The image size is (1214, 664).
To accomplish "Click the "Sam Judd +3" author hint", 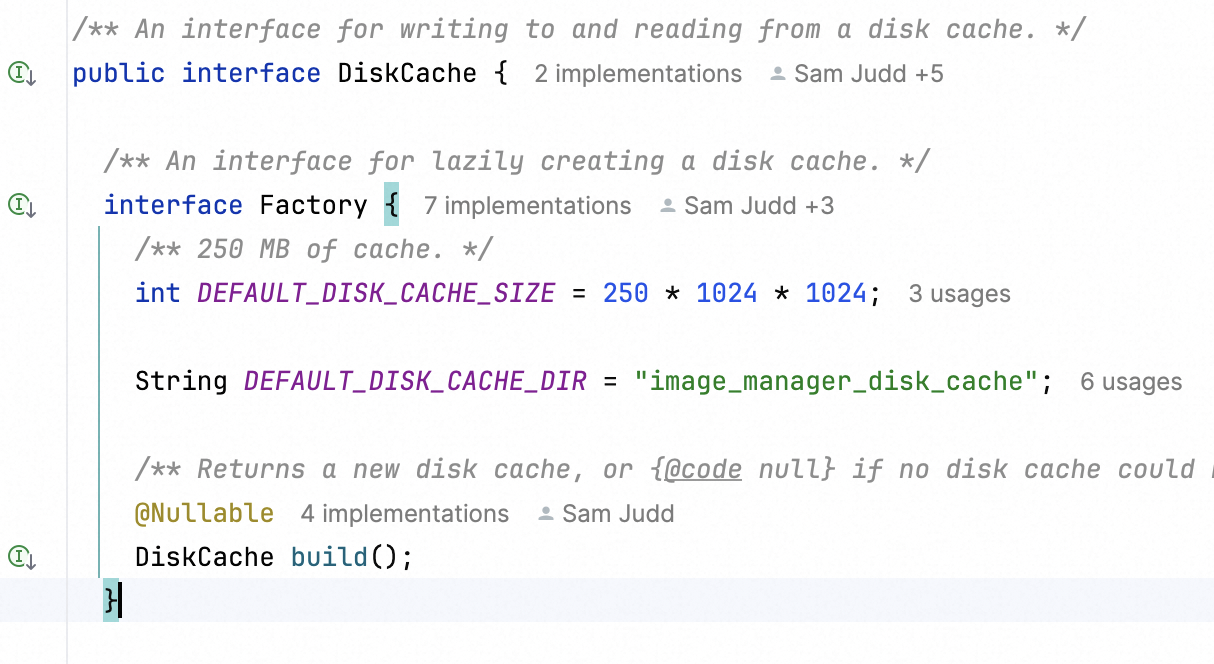I will click(758, 206).
